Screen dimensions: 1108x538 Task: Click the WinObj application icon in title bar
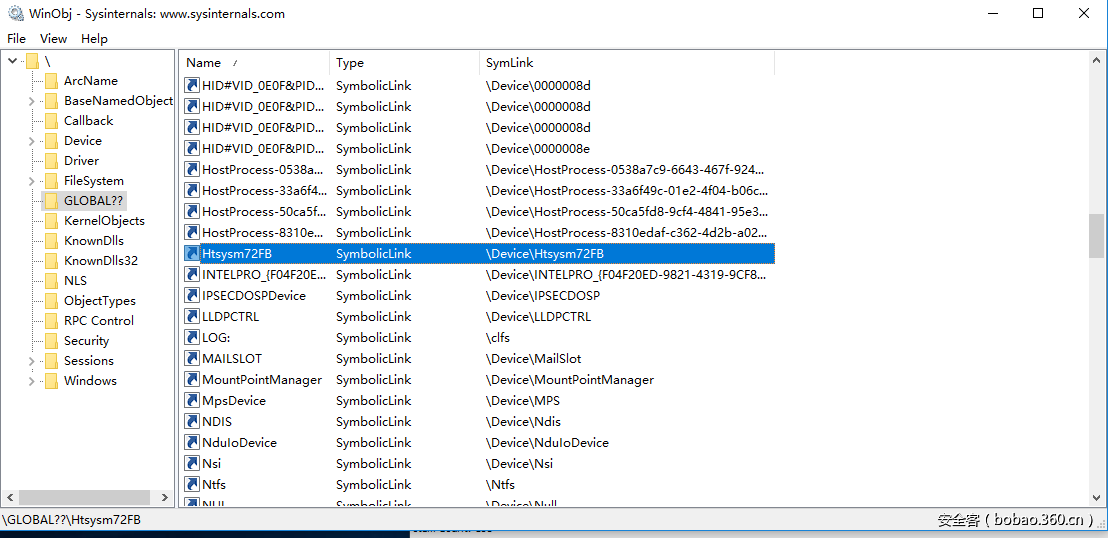click(x=15, y=14)
